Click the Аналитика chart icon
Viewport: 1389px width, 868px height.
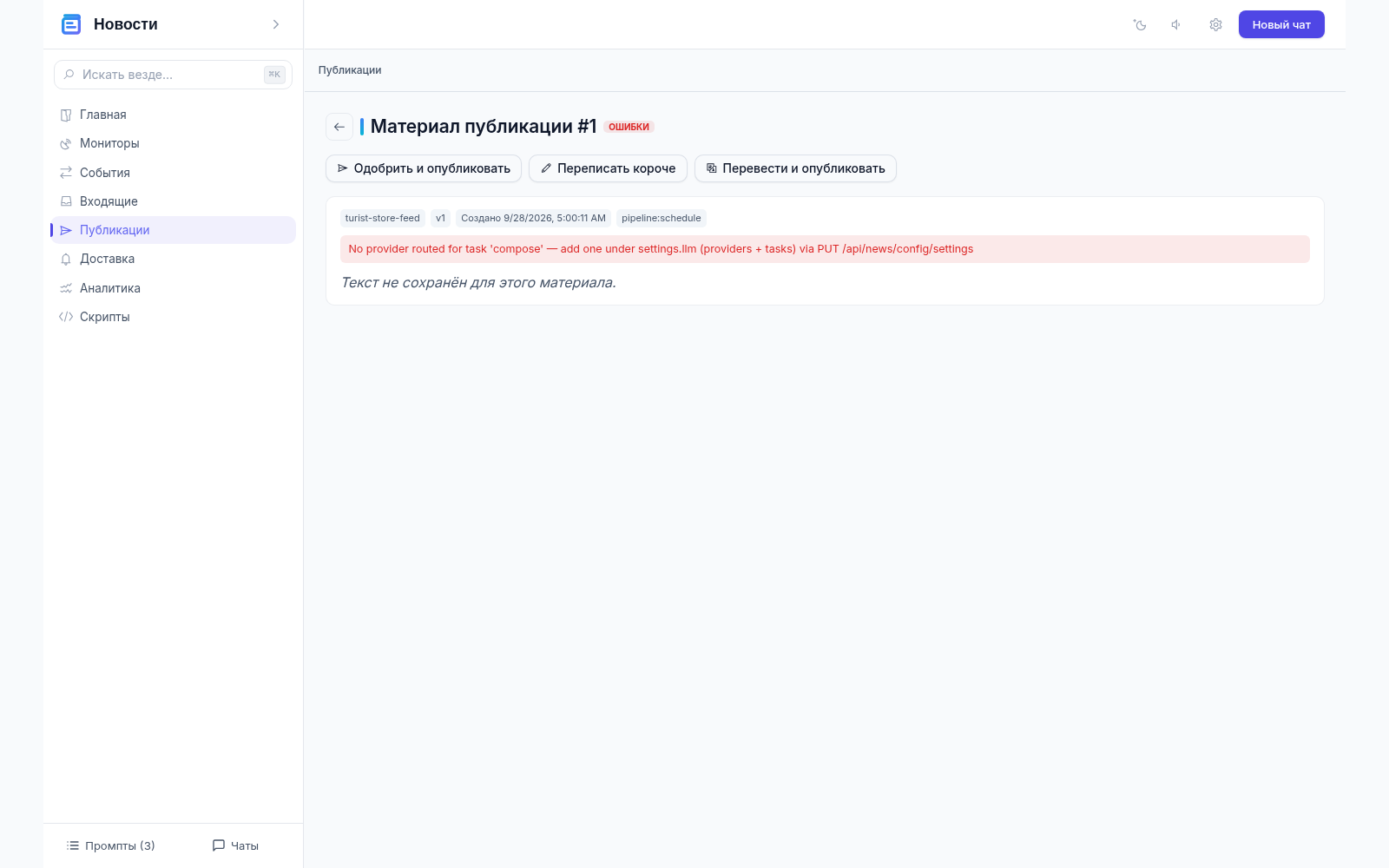(x=66, y=288)
